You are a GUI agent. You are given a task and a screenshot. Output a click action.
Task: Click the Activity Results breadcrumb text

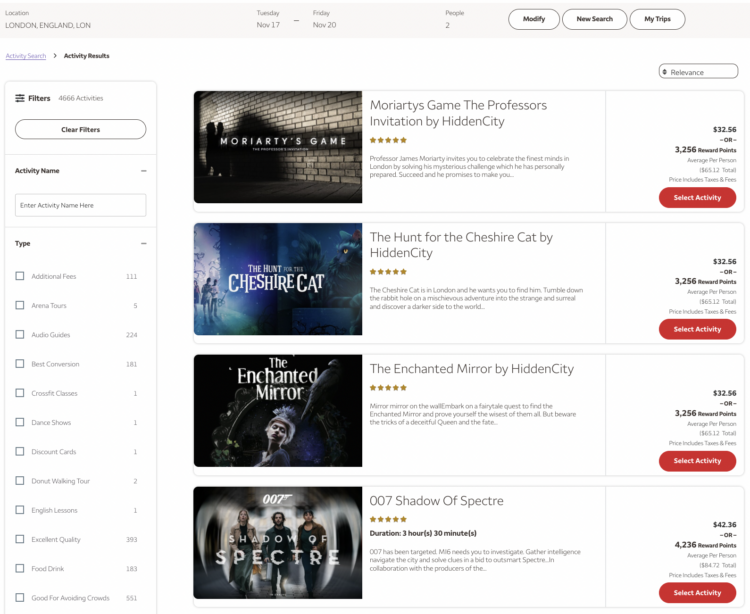click(87, 56)
